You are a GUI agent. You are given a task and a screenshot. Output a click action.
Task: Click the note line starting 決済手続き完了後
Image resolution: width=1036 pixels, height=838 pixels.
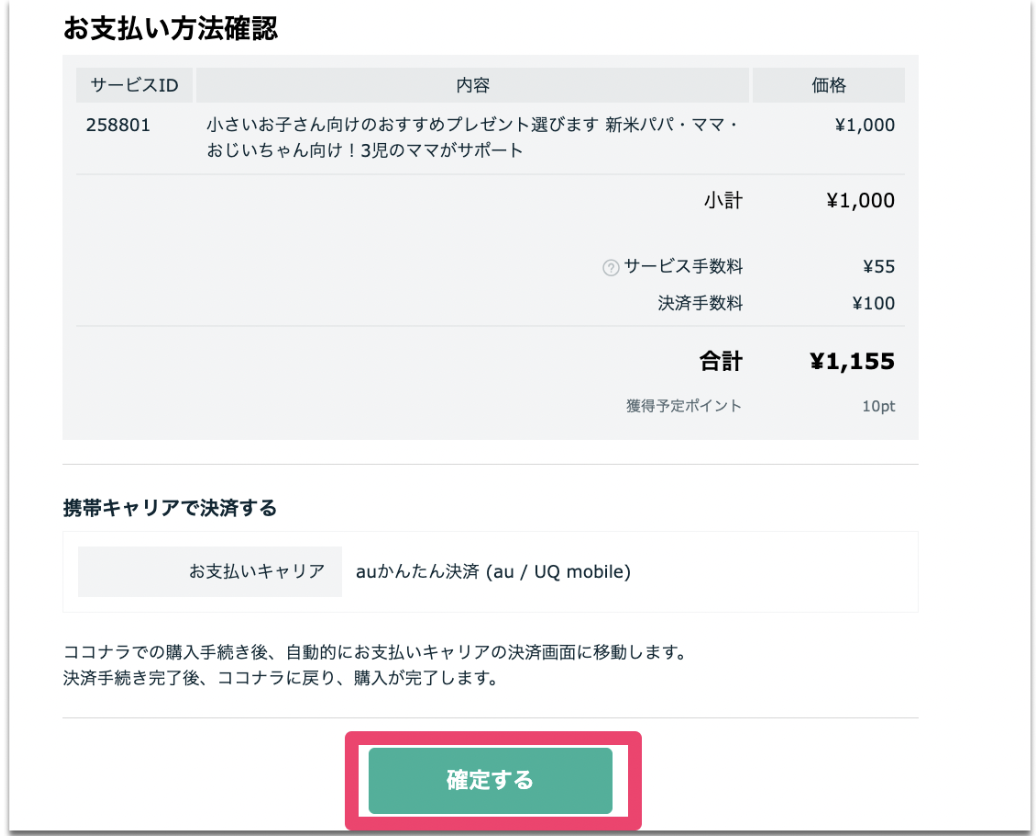click(x=280, y=678)
